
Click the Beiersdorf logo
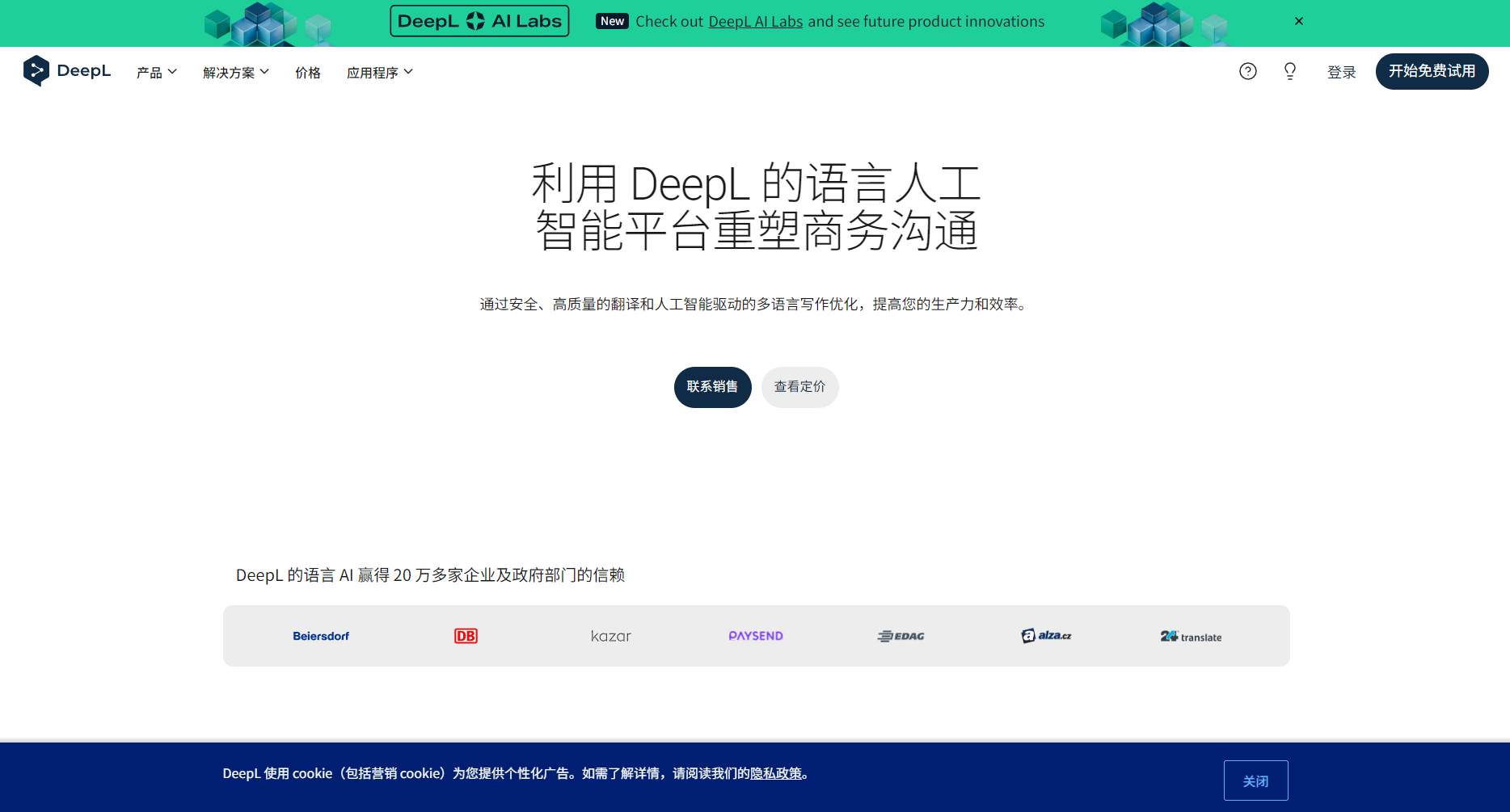(x=321, y=636)
